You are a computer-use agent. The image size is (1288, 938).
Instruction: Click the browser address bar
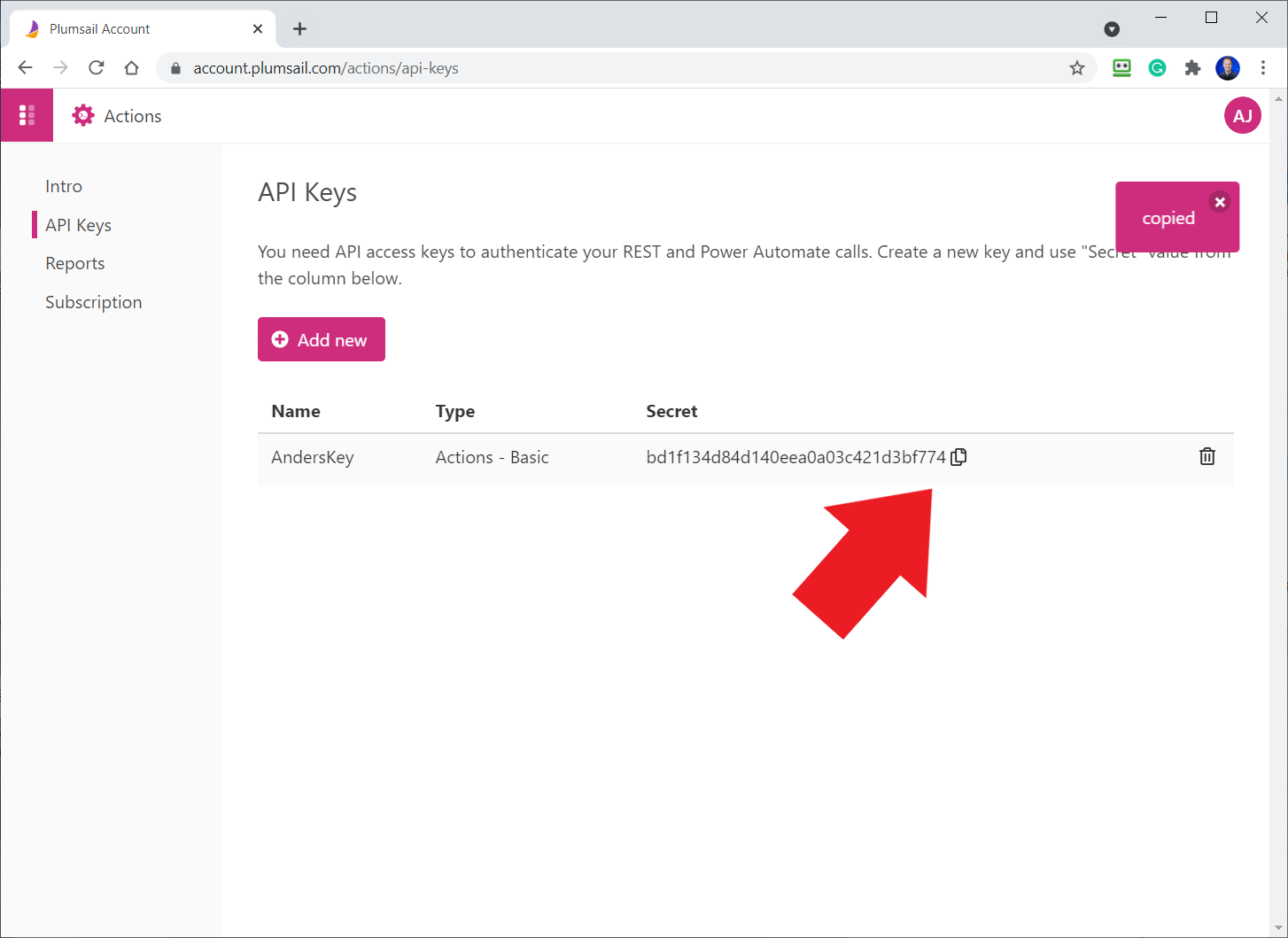tap(531, 67)
